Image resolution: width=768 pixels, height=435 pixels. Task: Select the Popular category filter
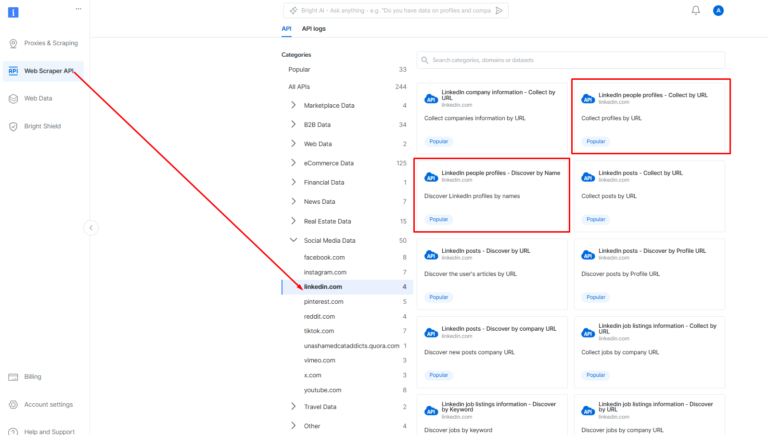coord(299,70)
